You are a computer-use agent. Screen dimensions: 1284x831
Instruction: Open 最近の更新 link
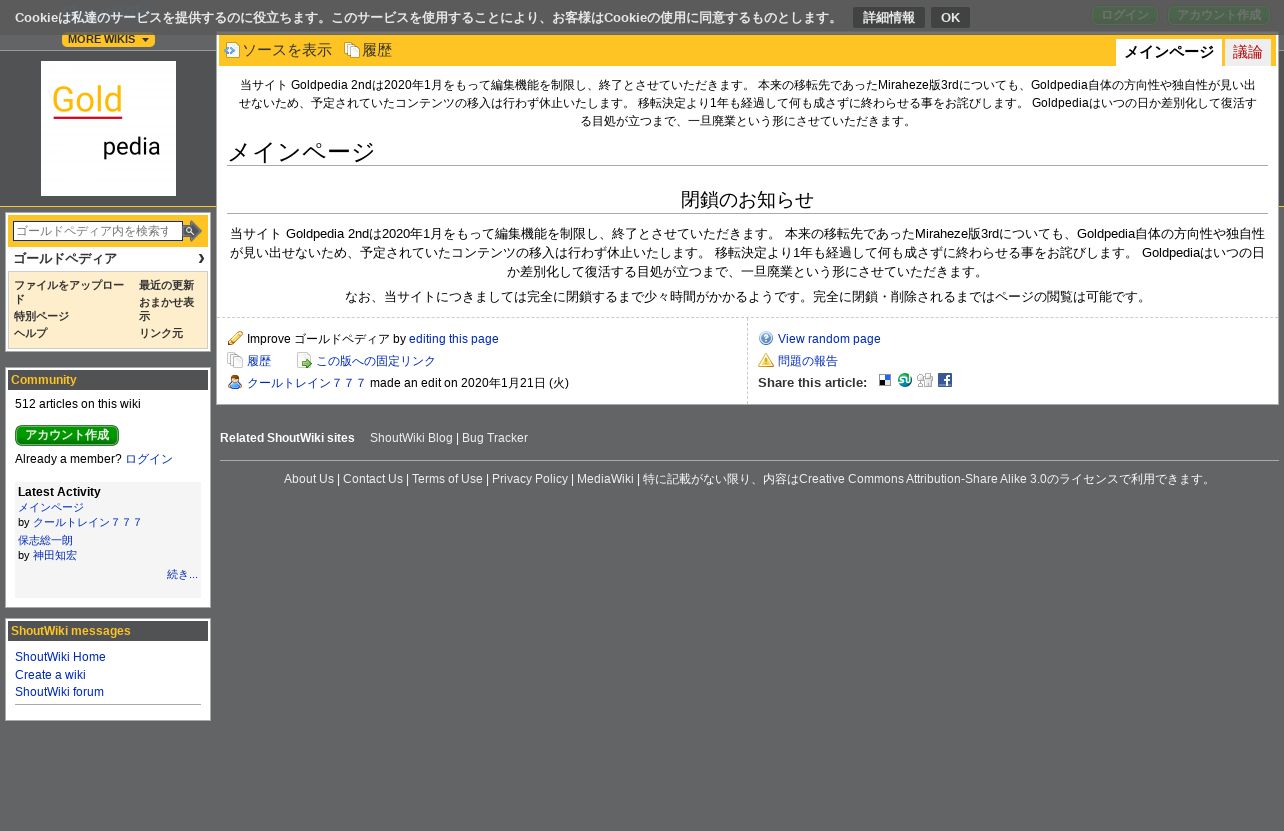tap(166, 286)
